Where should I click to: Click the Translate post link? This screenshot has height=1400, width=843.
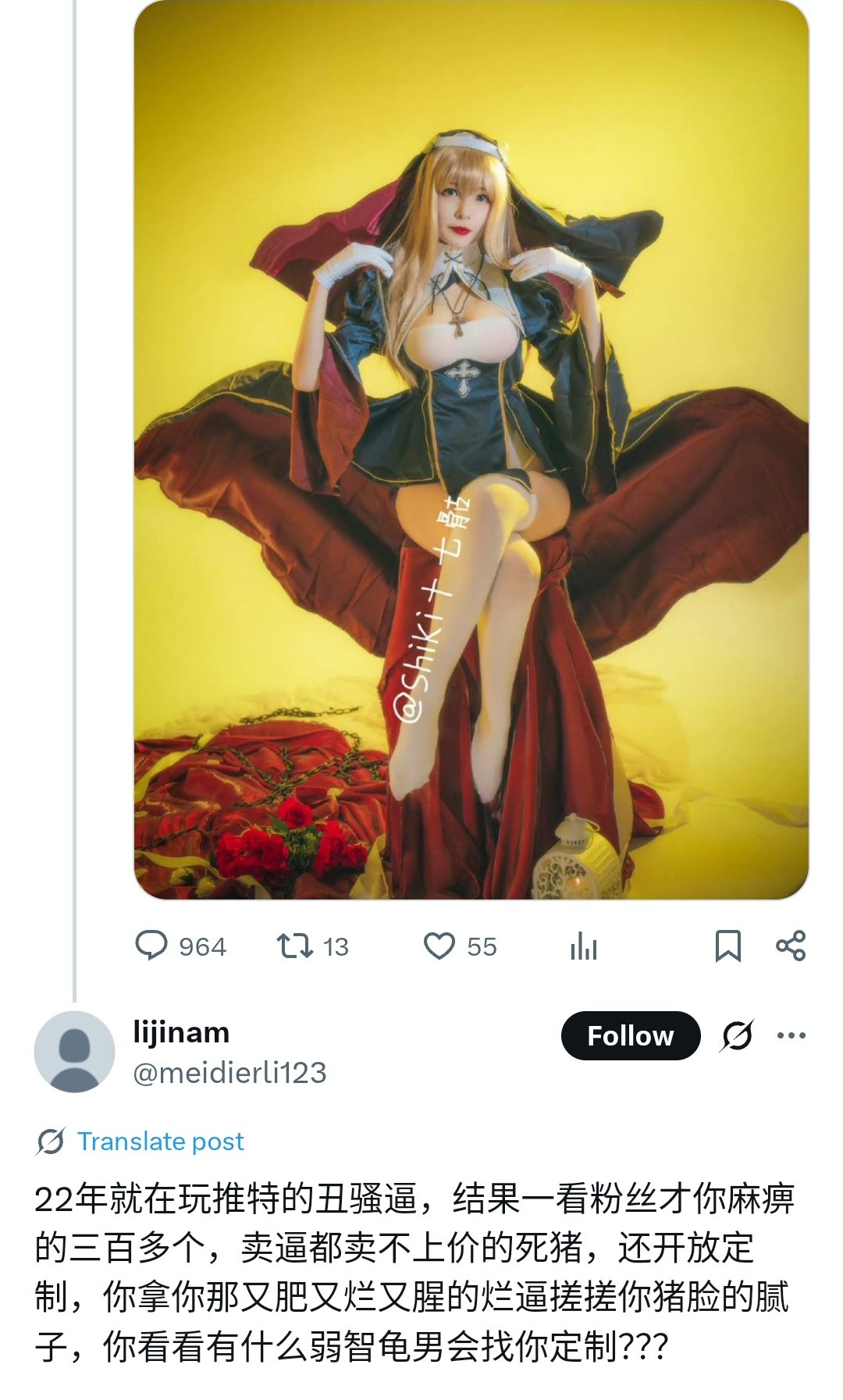[161, 1142]
